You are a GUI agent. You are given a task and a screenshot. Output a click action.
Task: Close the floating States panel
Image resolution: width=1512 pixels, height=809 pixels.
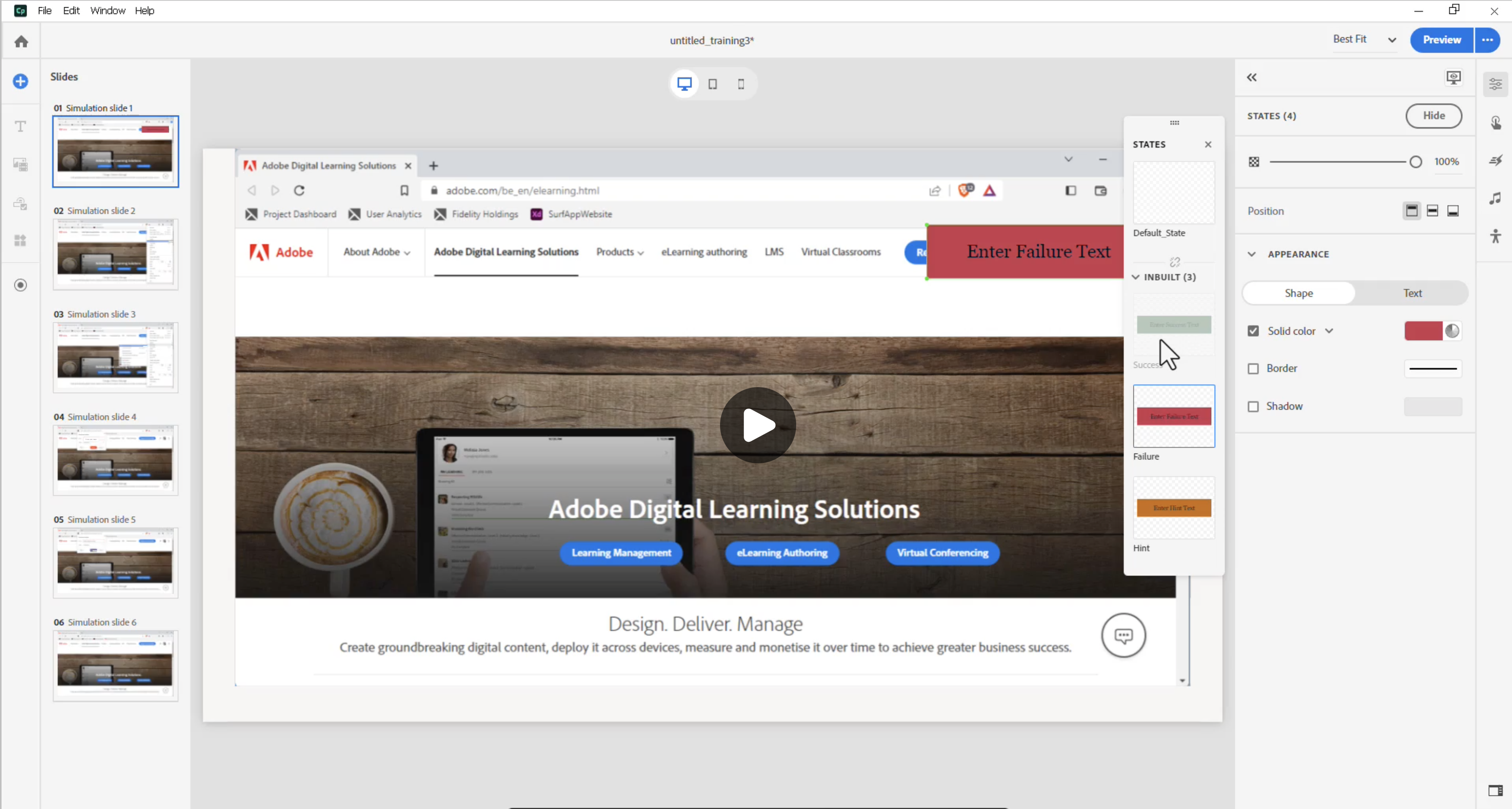tap(1208, 144)
